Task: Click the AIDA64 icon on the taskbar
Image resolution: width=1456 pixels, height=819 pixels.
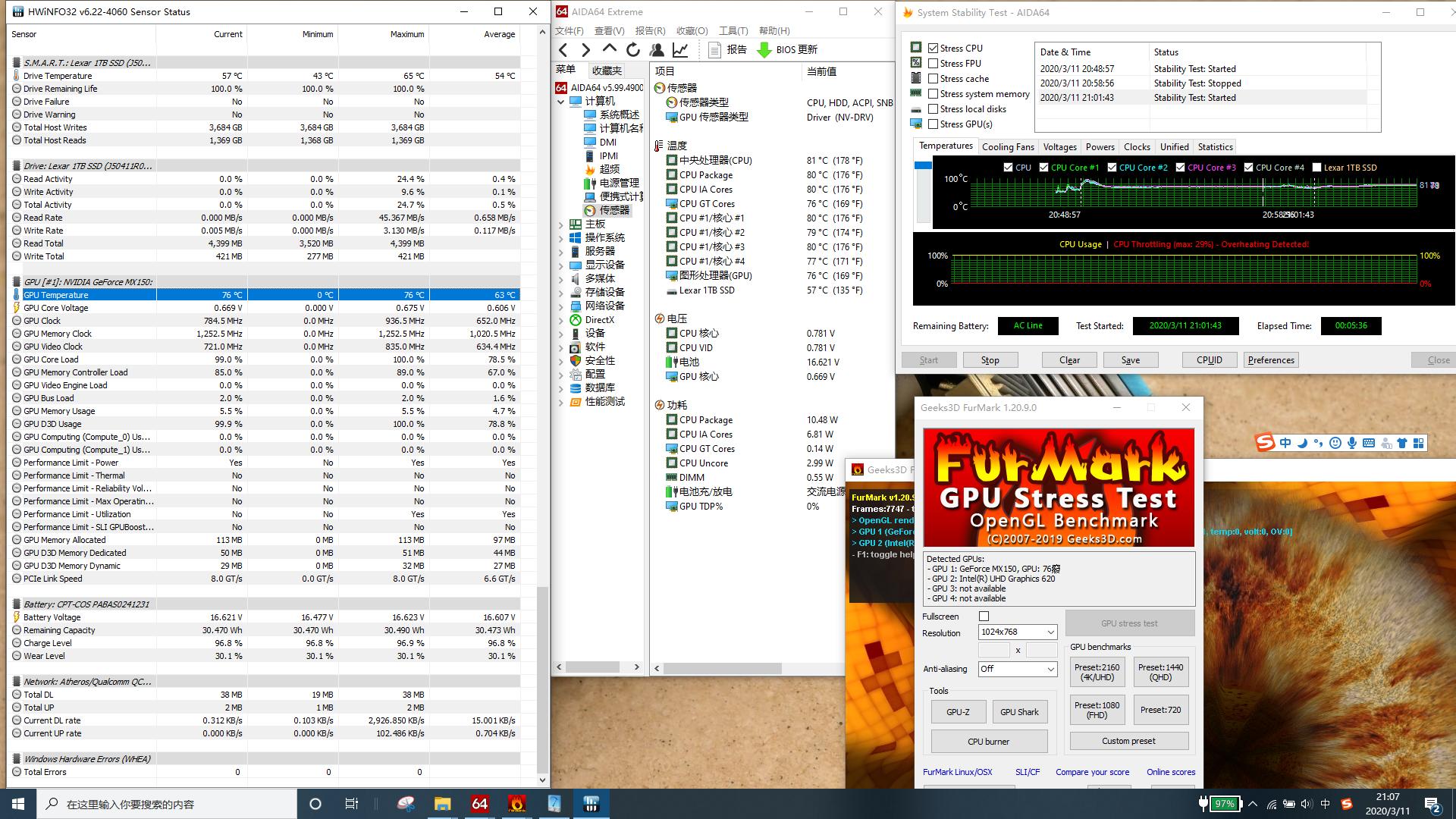Action: coord(479,804)
